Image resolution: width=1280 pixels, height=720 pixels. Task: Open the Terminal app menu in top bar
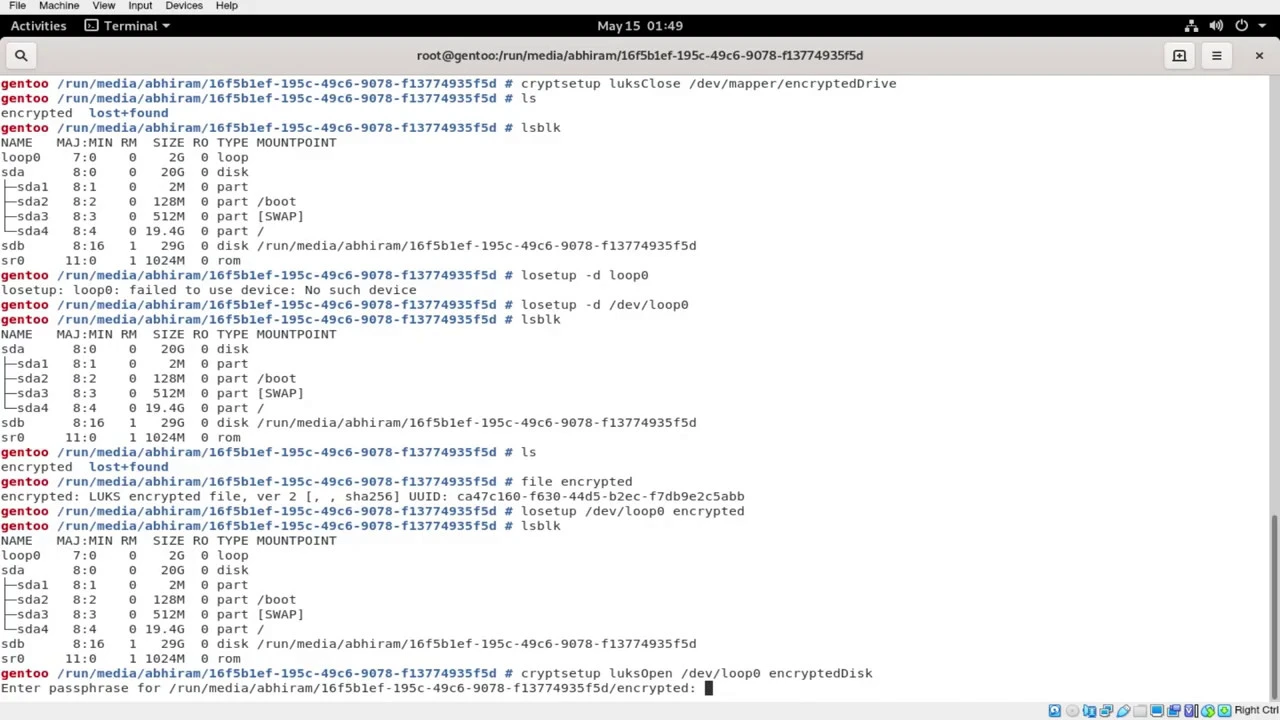[127, 25]
